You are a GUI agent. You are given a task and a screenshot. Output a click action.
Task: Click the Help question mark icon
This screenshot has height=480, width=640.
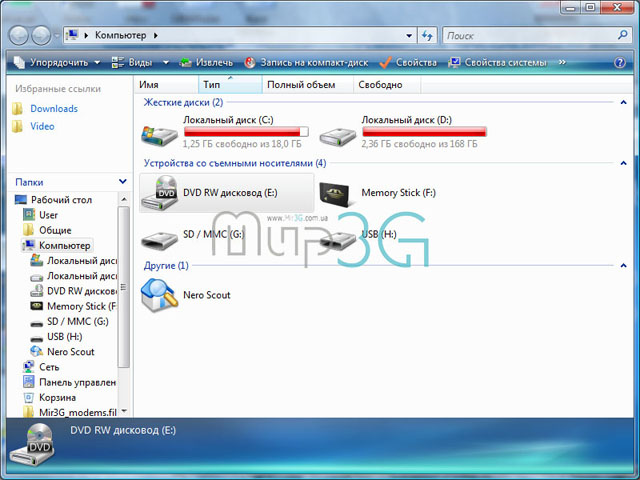pyautogui.click(x=620, y=62)
